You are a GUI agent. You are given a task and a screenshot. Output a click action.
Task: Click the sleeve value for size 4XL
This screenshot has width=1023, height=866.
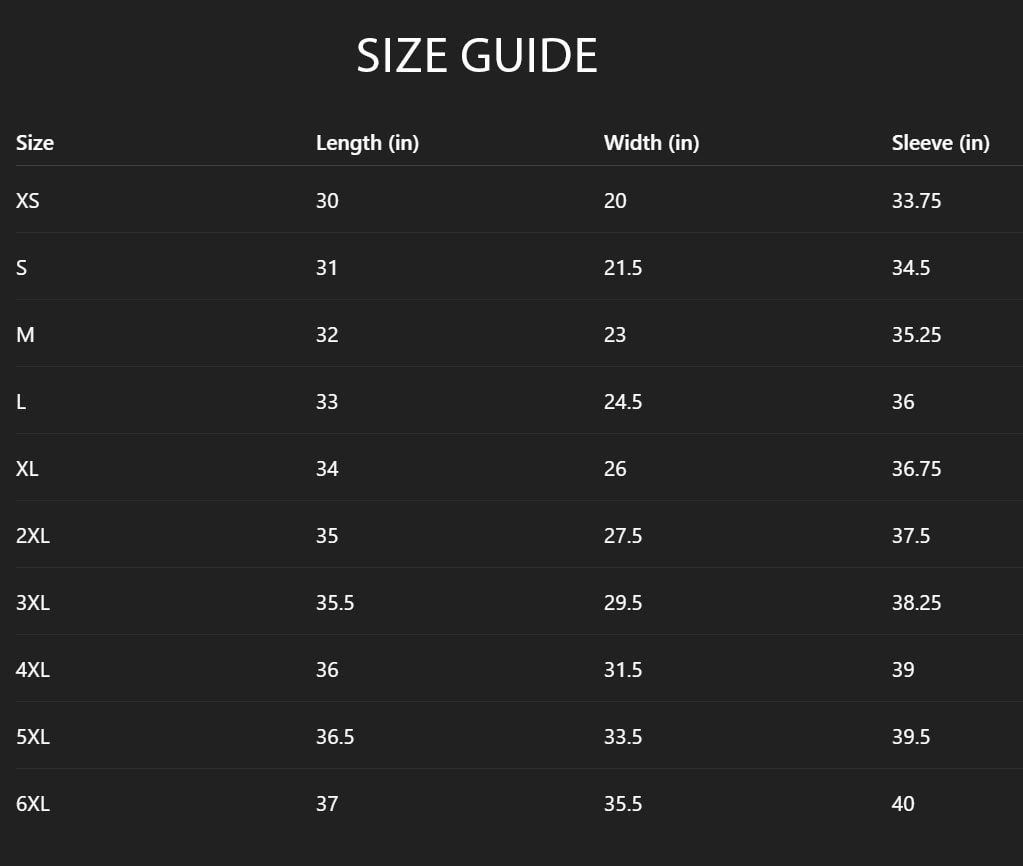pyautogui.click(x=903, y=670)
